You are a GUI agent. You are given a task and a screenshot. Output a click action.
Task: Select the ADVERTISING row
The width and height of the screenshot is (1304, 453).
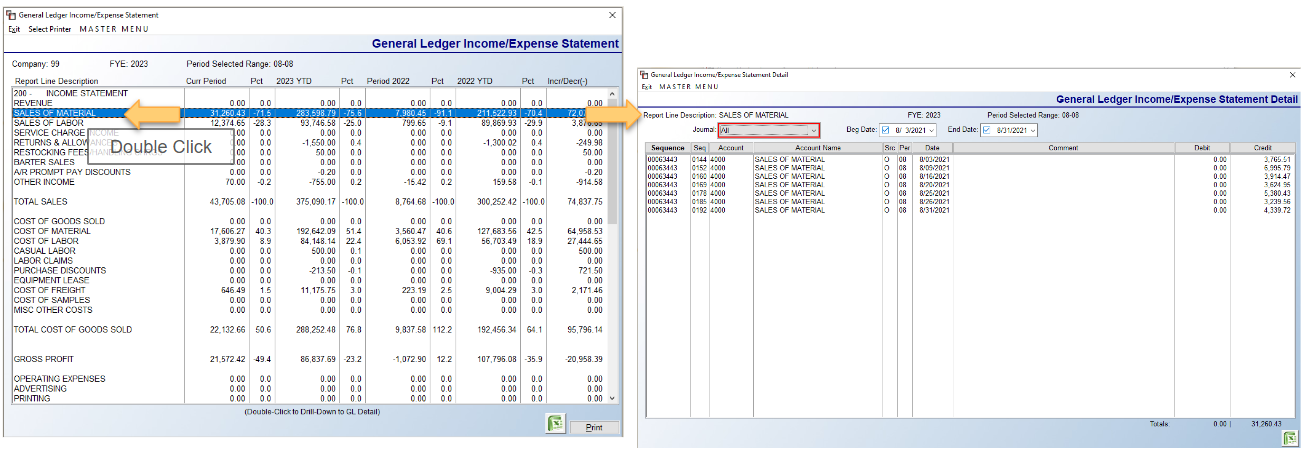click(x=310, y=389)
